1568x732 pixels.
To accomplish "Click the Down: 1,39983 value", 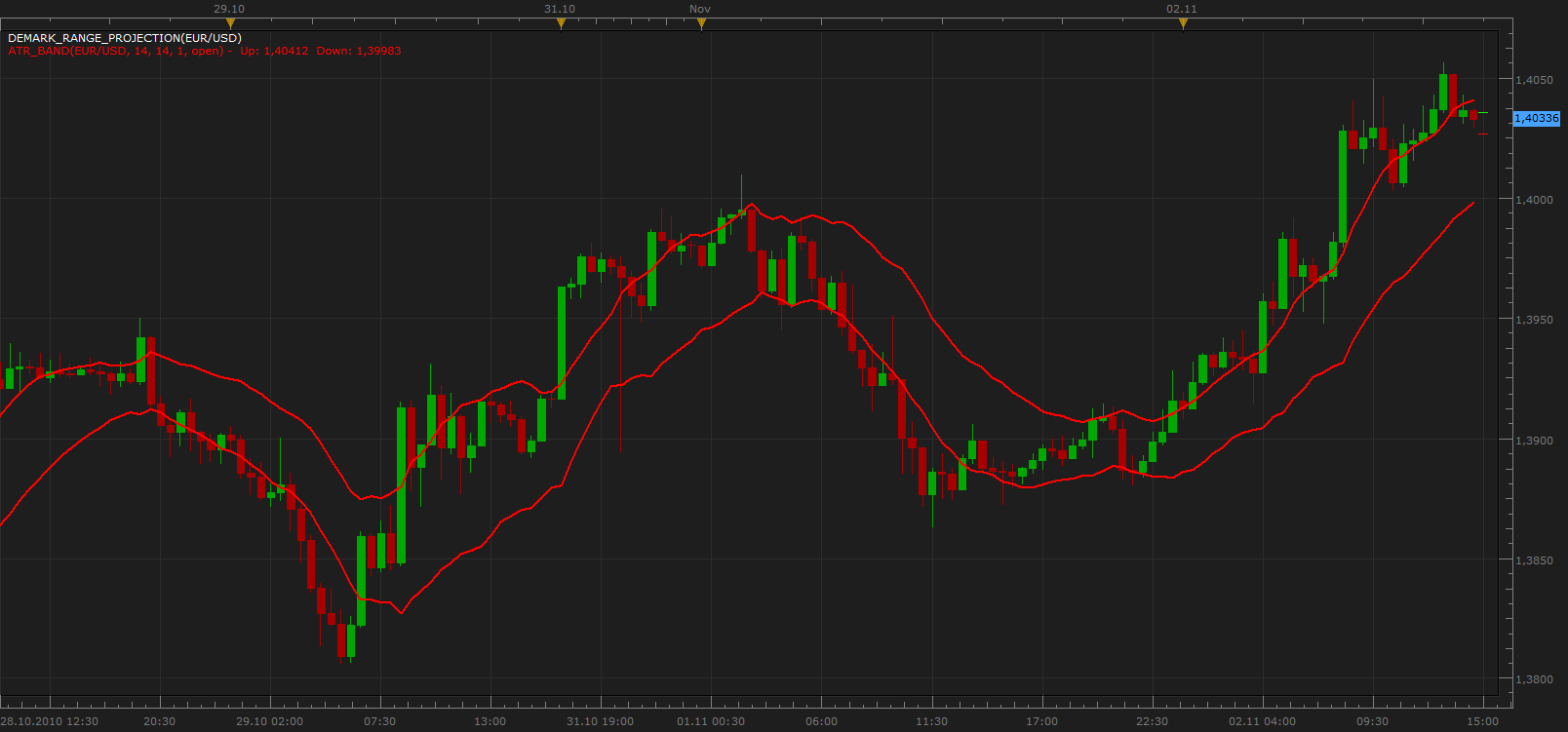I will pos(359,51).
